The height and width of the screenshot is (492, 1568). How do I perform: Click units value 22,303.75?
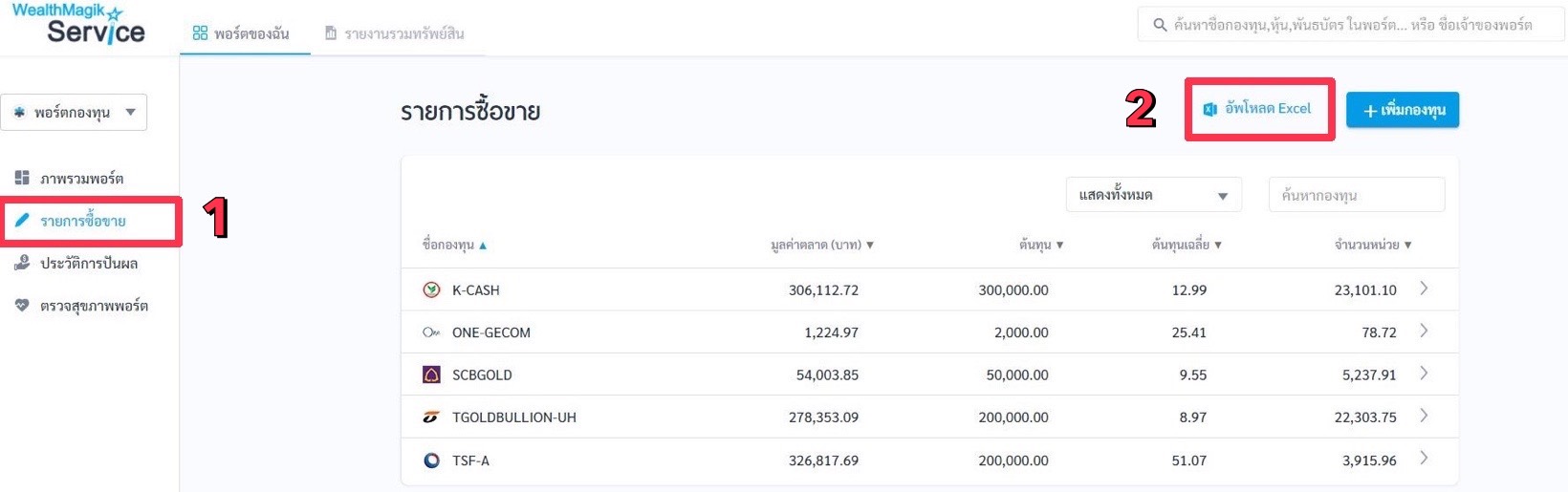(x=1365, y=417)
